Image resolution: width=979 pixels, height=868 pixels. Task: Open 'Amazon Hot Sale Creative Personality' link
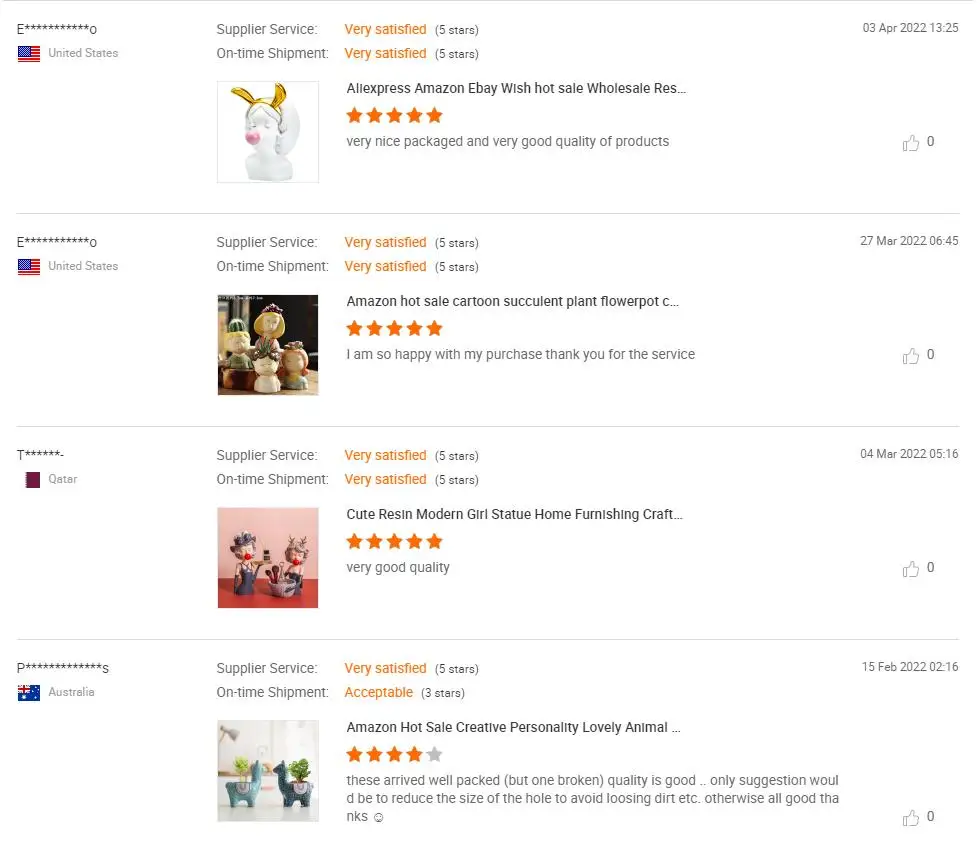point(514,727)
